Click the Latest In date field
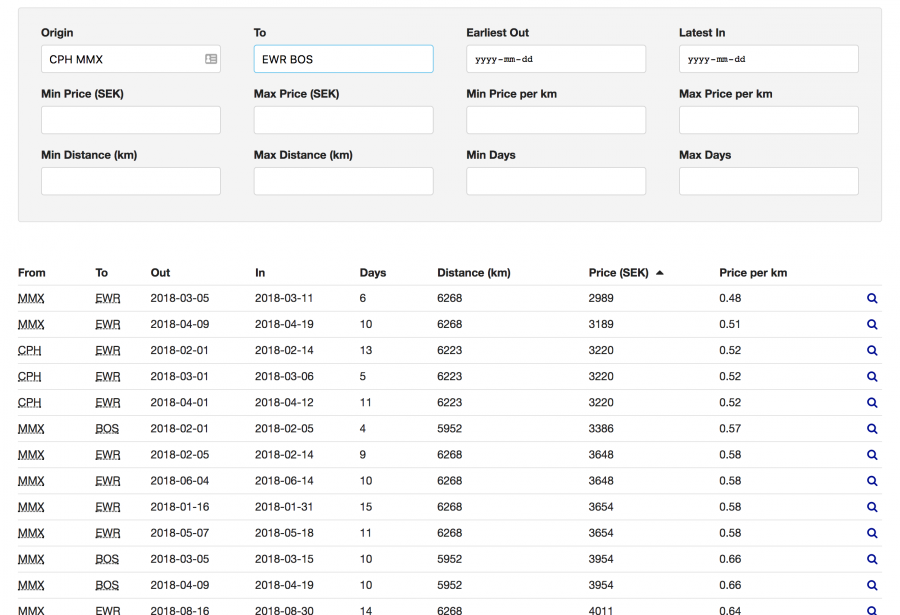Viewport: 900px width, 615px height. click(768, 60)
